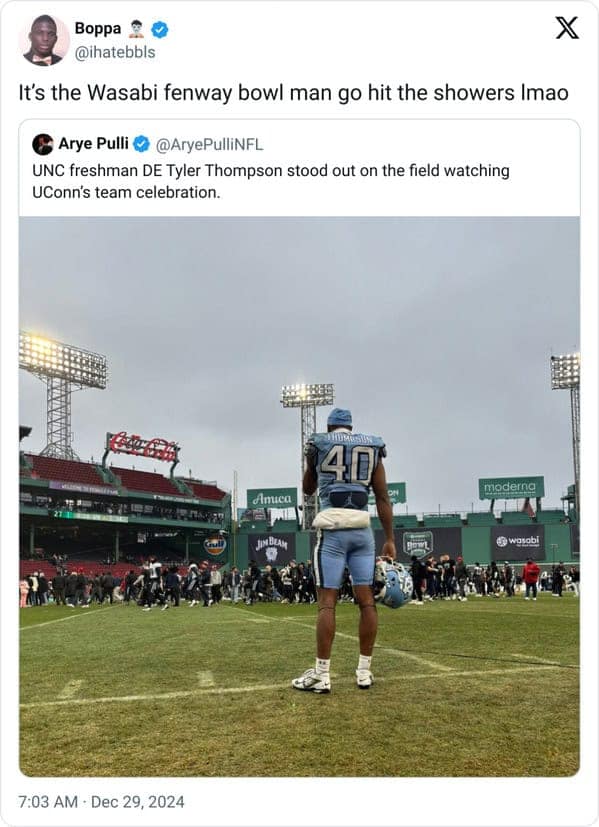The height and width of the screenshot is (827, 599).
Task: Click the X logo icon
Action: [x=567, y=29]
